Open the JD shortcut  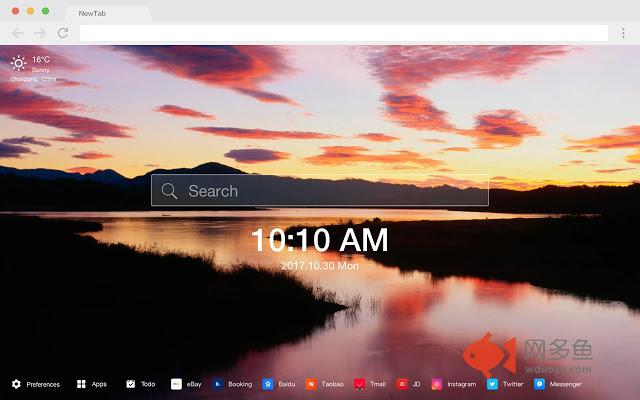click(x=402, y=384)
